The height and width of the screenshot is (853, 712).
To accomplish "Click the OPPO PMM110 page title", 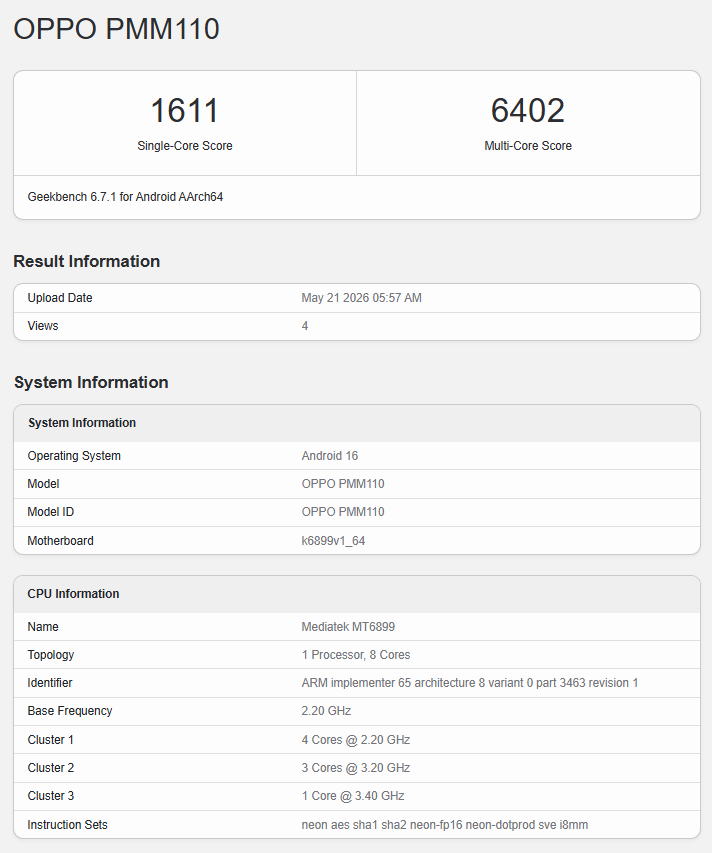I will pyautogui.click(x=116, y=29).
